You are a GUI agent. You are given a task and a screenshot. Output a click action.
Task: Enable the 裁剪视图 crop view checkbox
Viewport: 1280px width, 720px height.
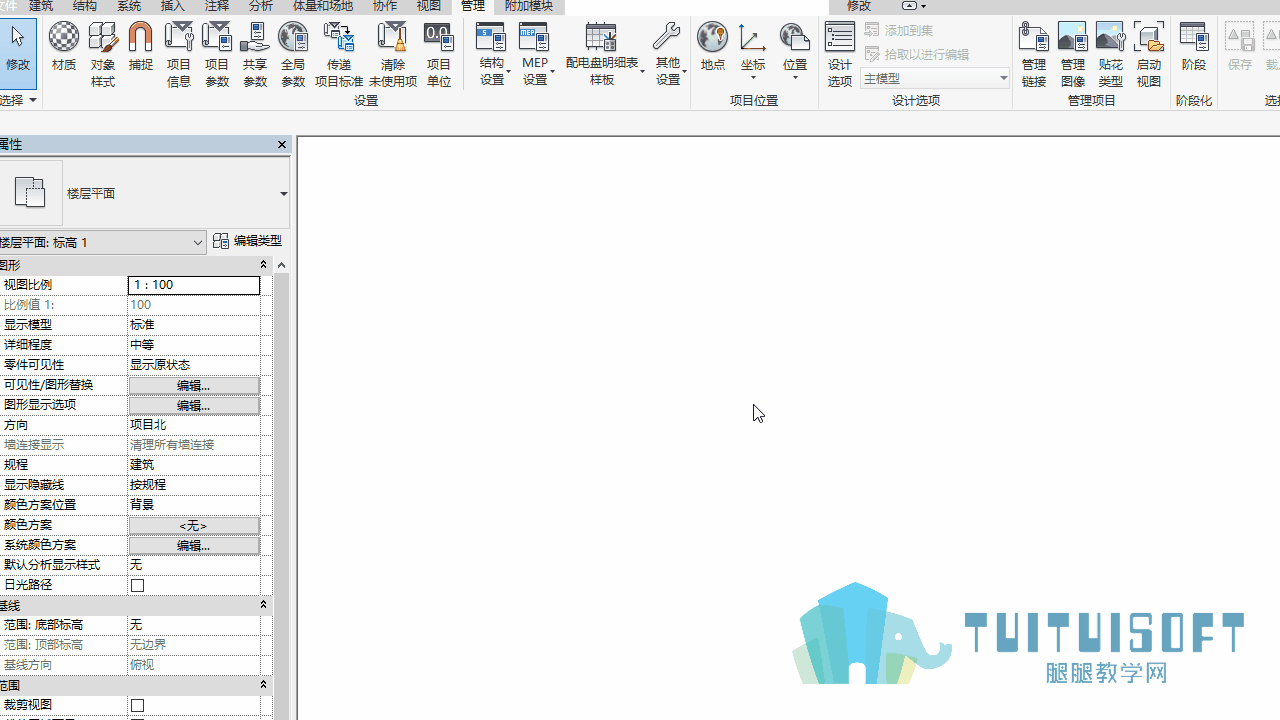point(138,705)
